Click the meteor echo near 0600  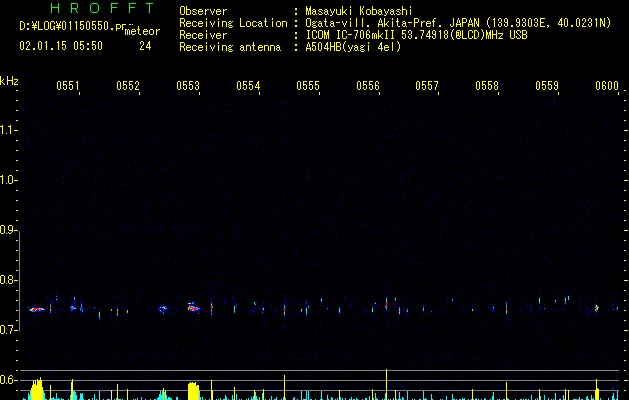tap(597, 308)
